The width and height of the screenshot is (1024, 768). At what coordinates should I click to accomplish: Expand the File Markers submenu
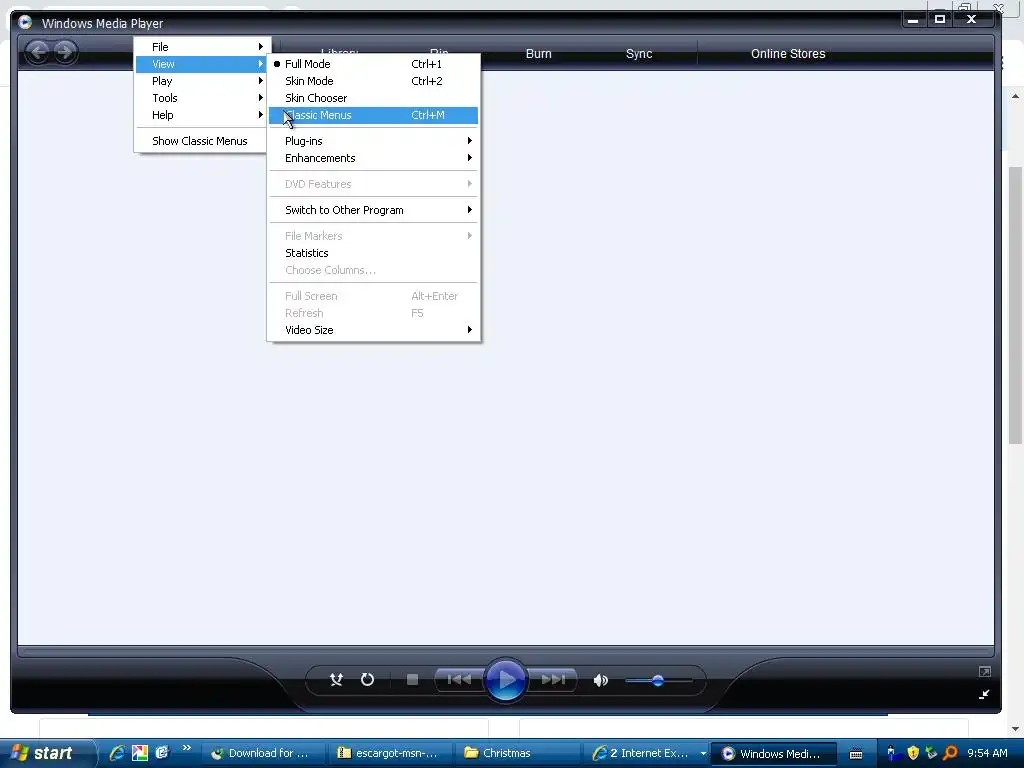tap(374, 236)
